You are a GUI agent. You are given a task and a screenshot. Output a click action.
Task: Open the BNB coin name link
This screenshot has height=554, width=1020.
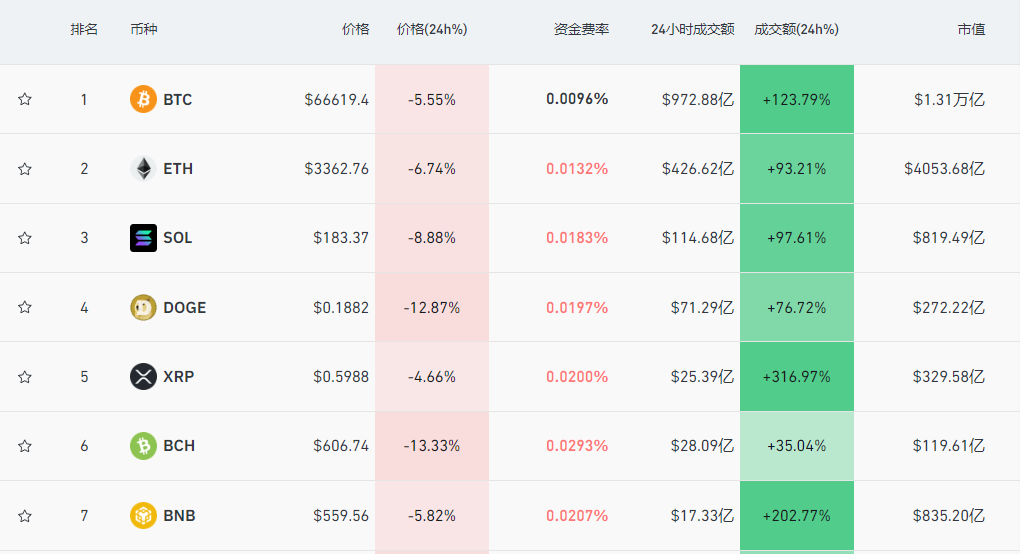click(x=180, y=516)
